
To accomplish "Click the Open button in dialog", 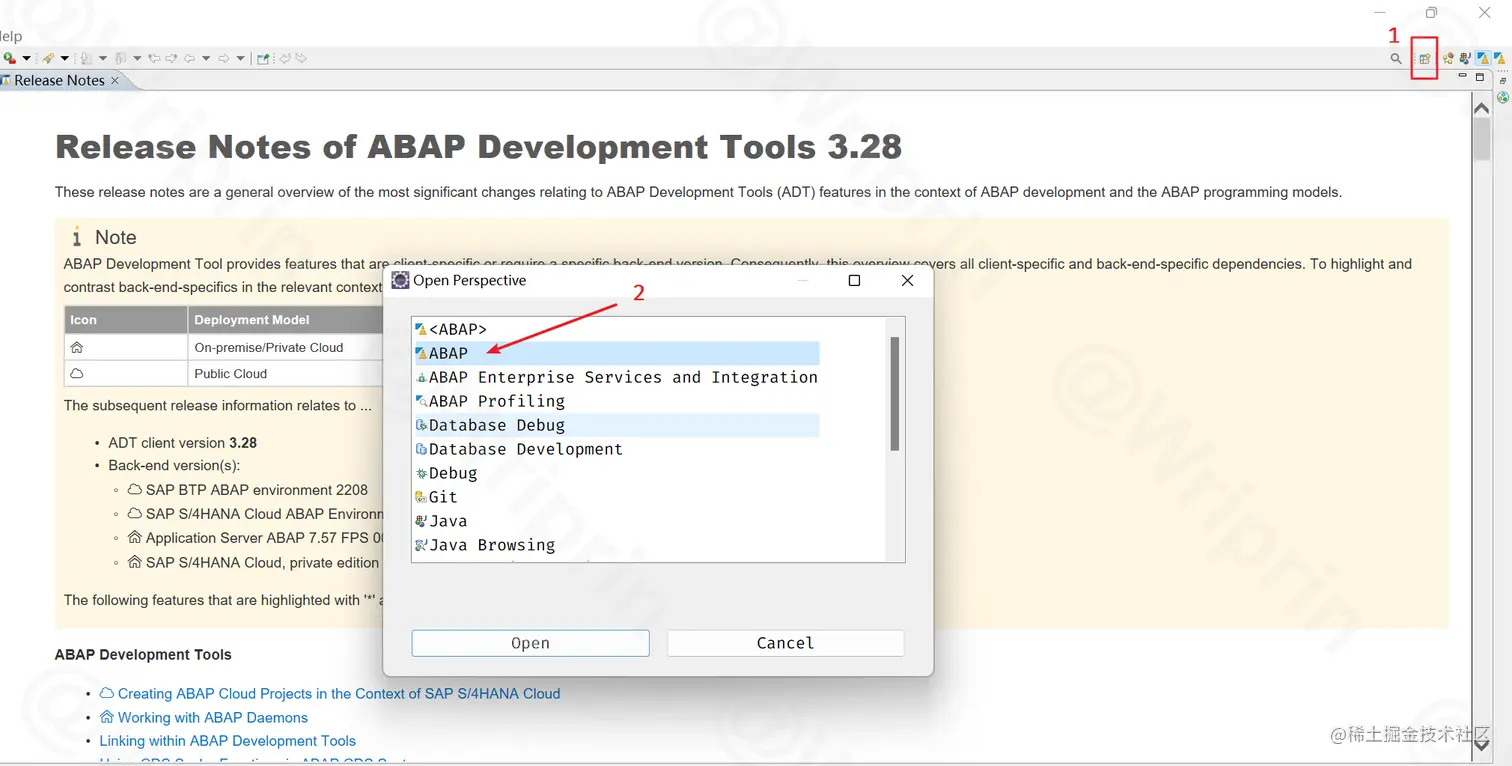I will [x=530, y=643].
